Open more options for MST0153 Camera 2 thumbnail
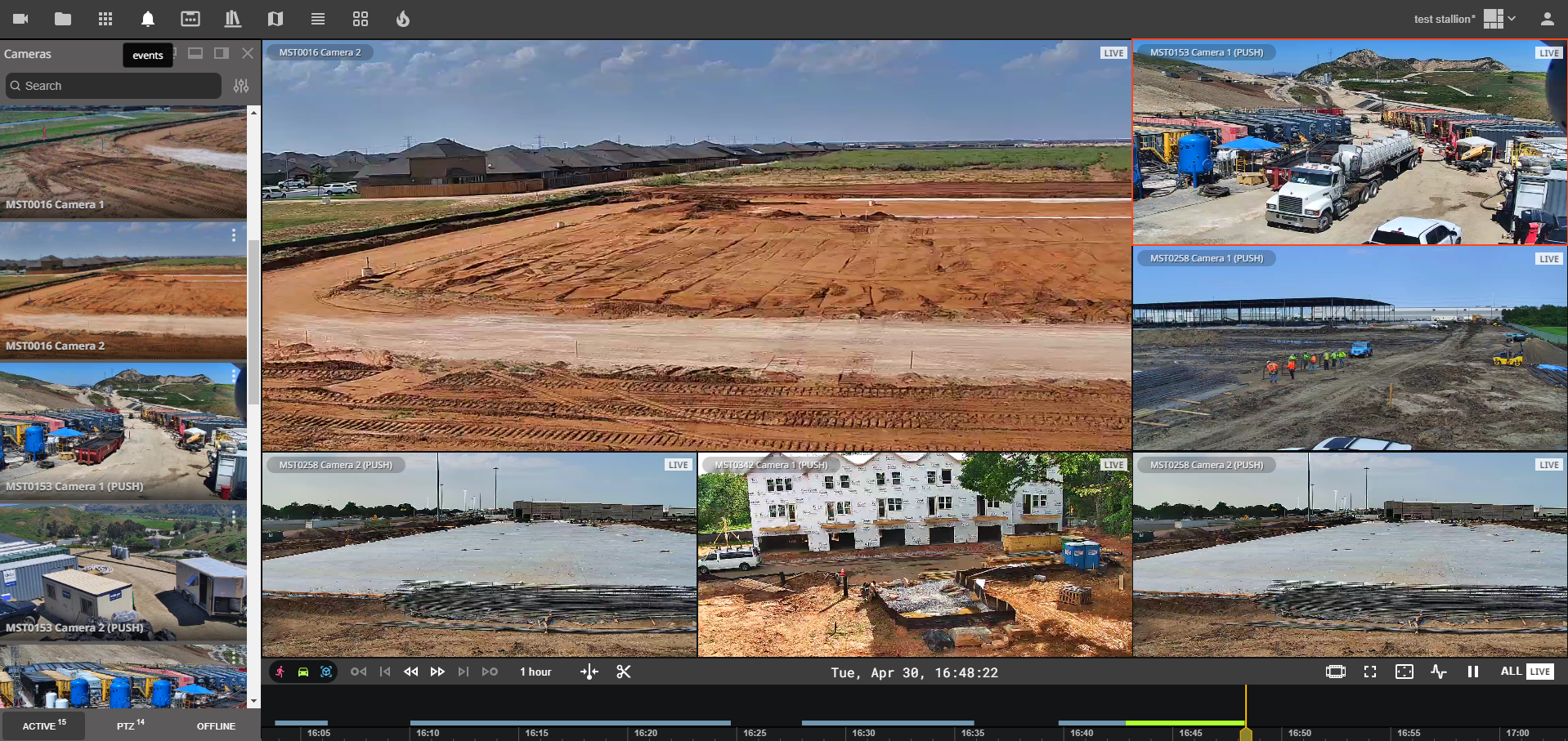The width and height of the screenshot is (1568, 741). pos(234,517)
